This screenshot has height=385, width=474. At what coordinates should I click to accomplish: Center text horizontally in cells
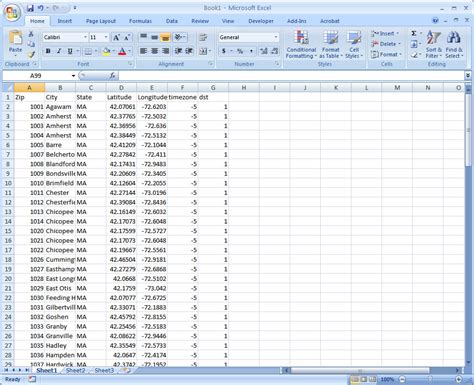click(154, 51)
